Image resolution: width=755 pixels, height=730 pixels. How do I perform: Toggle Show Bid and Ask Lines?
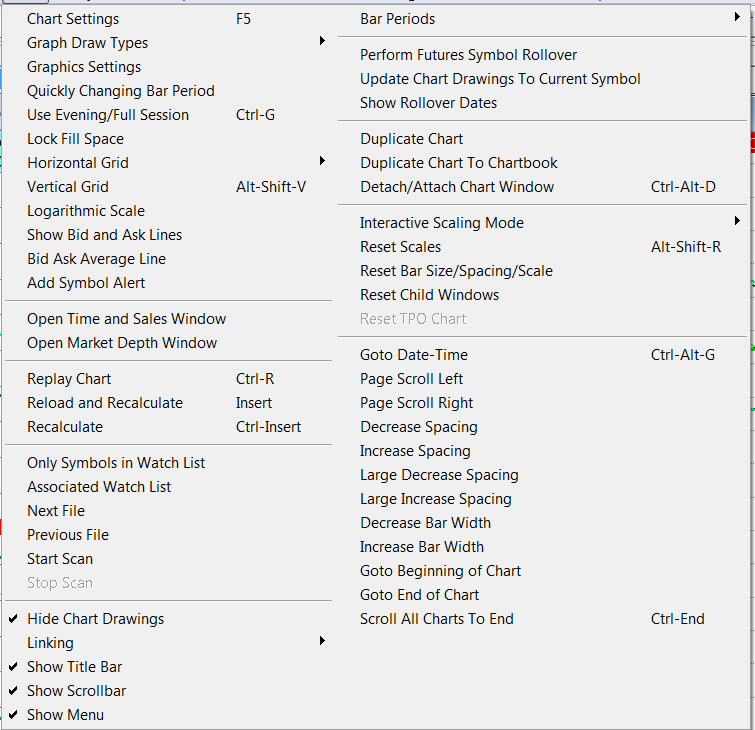168,235
